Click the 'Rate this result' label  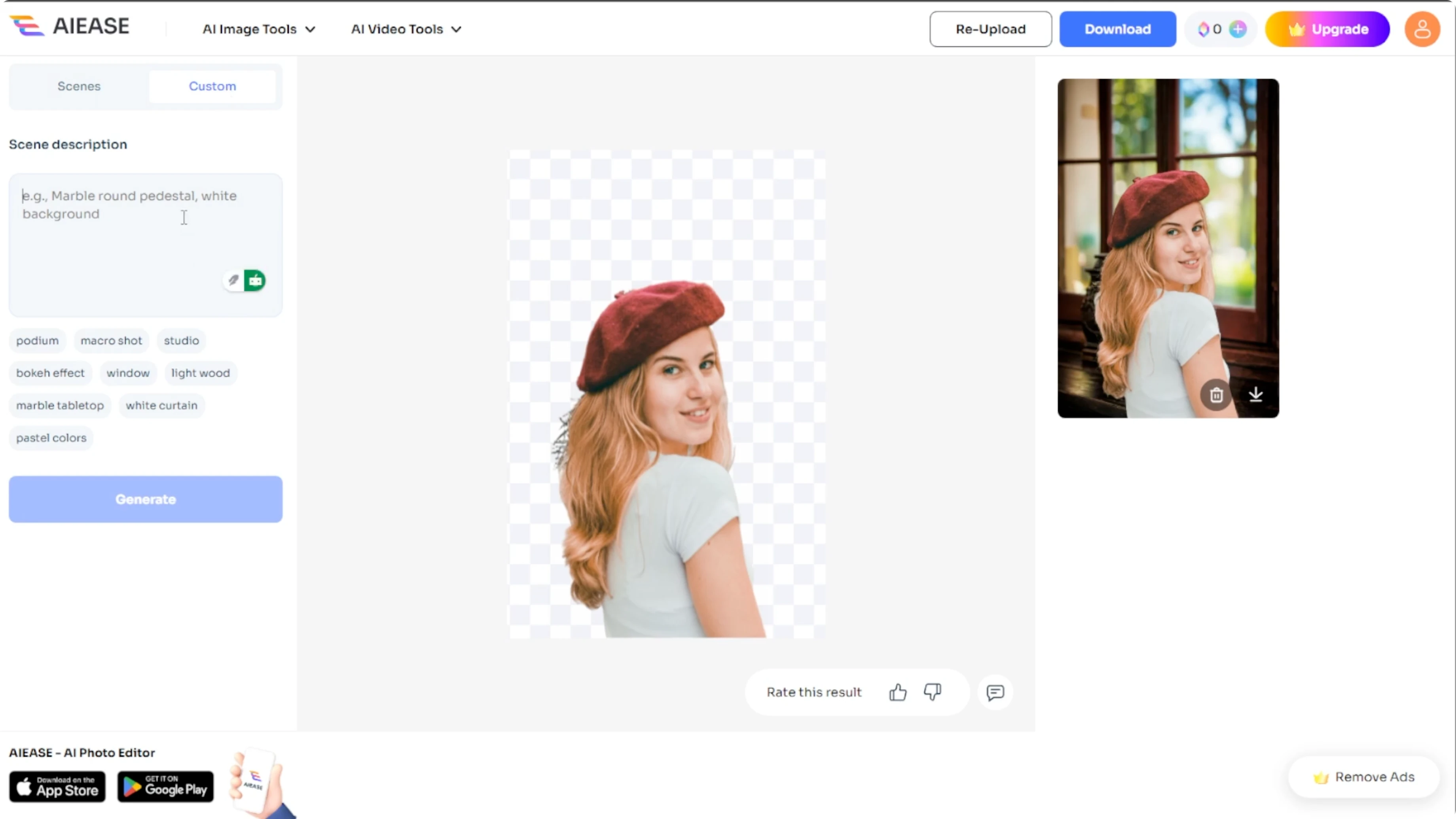point(814,692)
